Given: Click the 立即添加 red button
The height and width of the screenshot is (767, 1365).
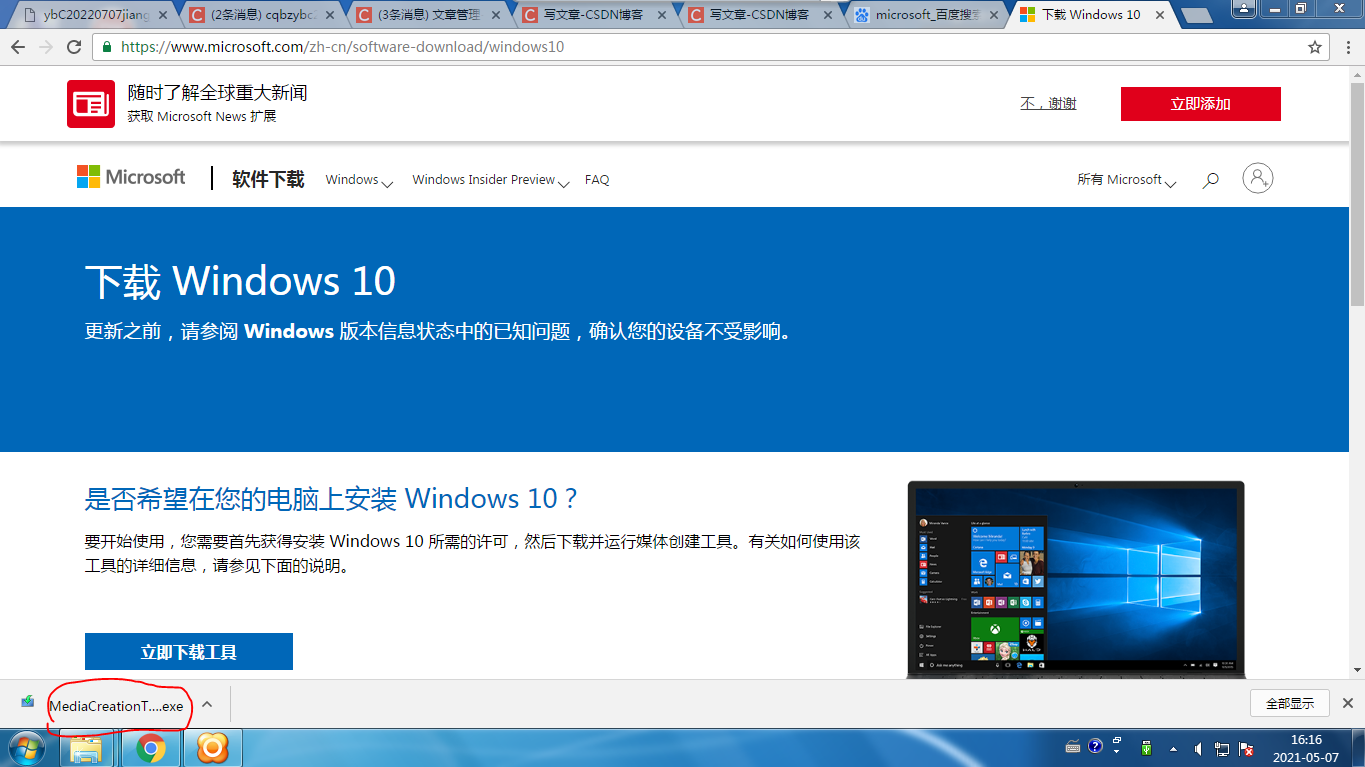Looking at the screenshot, I should click(x=1200, y=104).
